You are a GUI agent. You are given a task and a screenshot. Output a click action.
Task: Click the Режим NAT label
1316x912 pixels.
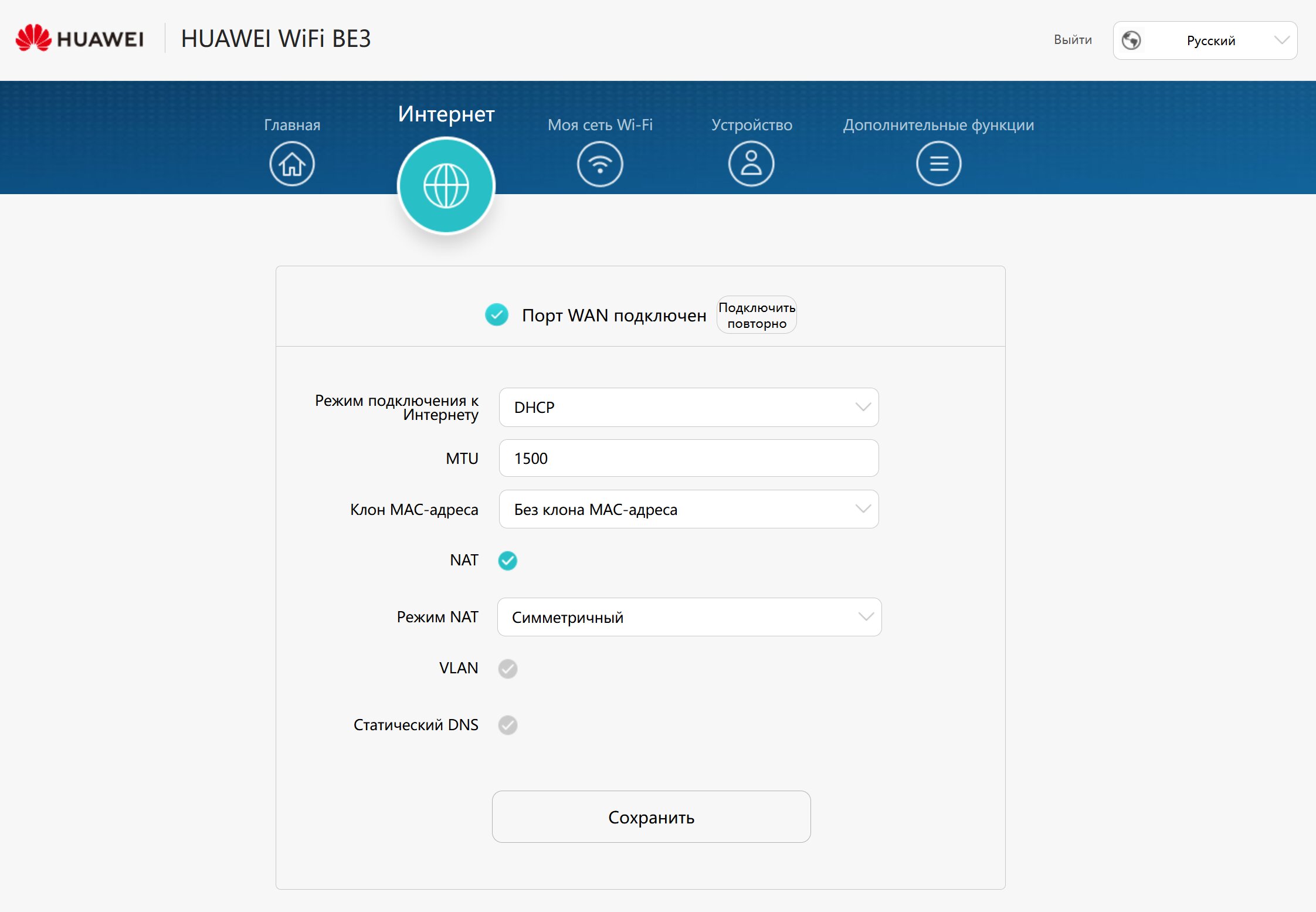[x=437, y=617]
